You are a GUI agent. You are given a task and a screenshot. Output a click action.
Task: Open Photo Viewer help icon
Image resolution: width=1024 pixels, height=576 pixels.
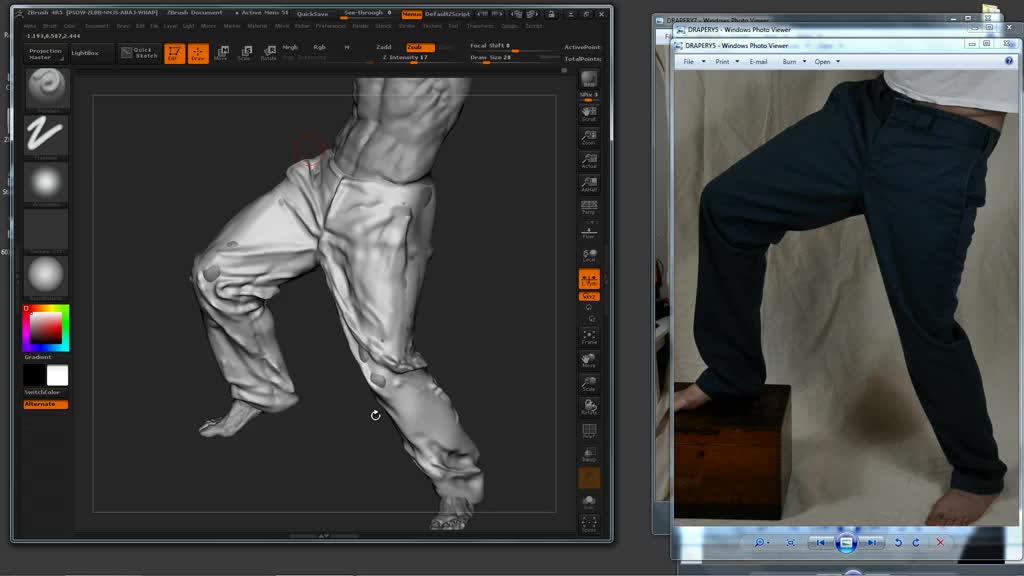tap(1009, 61)
